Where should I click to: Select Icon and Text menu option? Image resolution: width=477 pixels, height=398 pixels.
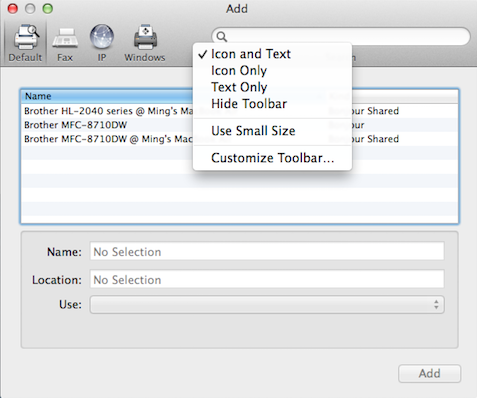[x=272, y=54]
